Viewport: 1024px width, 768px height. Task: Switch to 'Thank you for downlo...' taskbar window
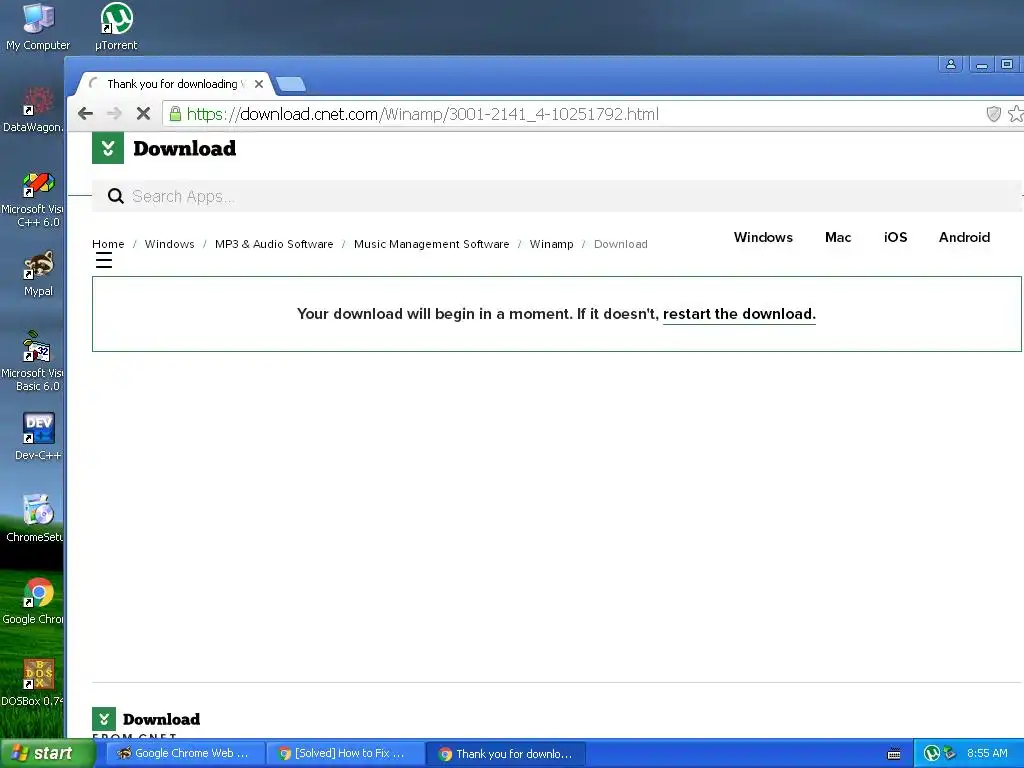[x=505, y=754]
